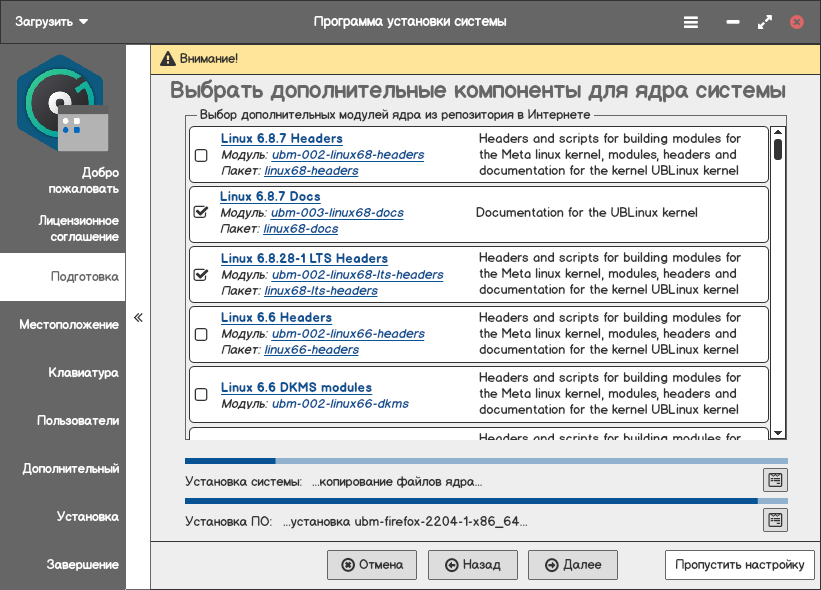Collapse the sidebar with double-chevron arrow
Image resolution: width=821 pixels, height=590 pixels.
(x=138, y=318)
